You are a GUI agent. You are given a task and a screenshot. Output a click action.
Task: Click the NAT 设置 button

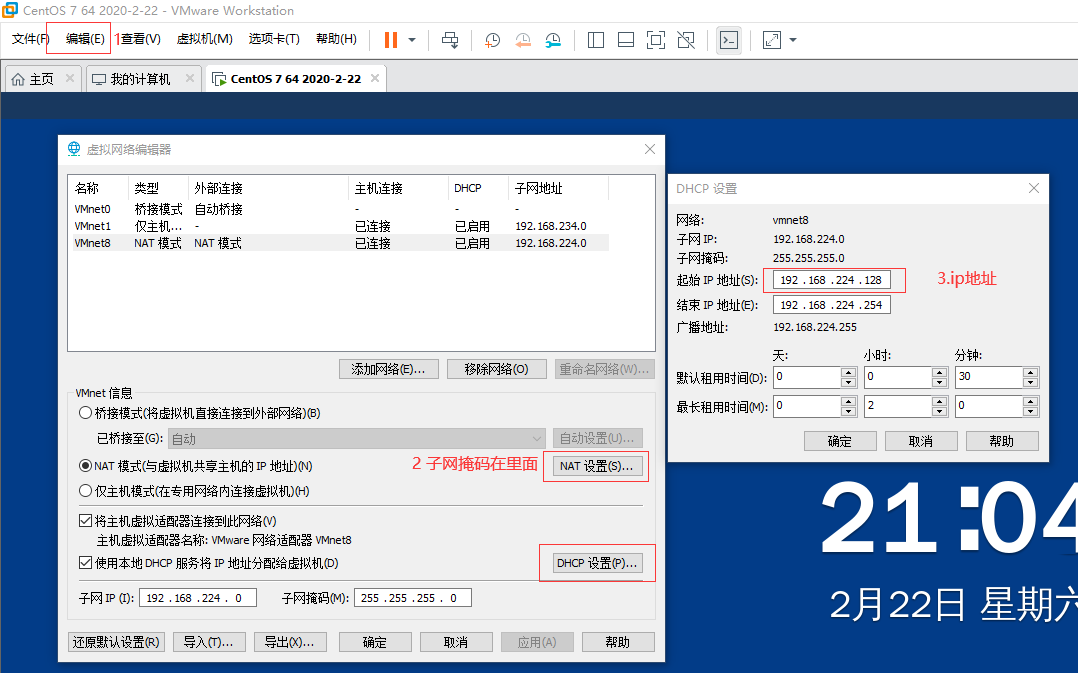[x=596, y=464]
